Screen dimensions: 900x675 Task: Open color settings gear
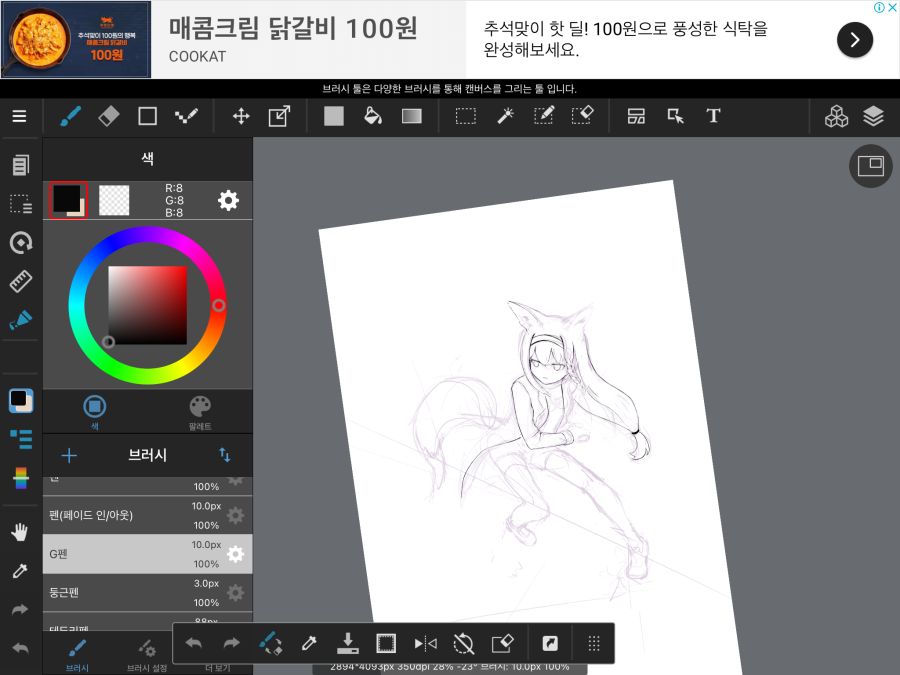[228, 200]
